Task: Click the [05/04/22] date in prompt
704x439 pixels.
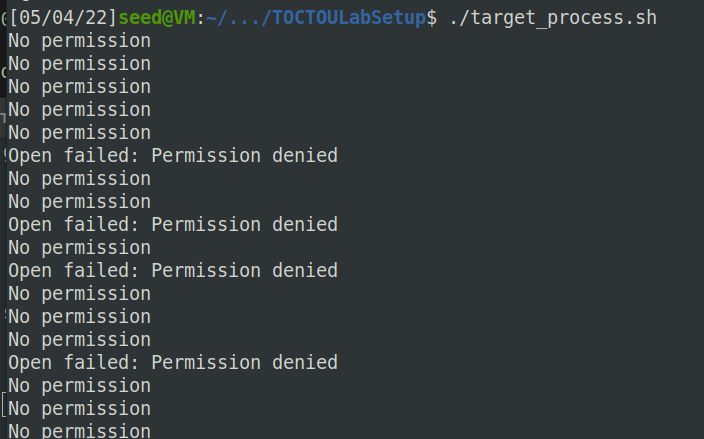Action: point(63,18)
